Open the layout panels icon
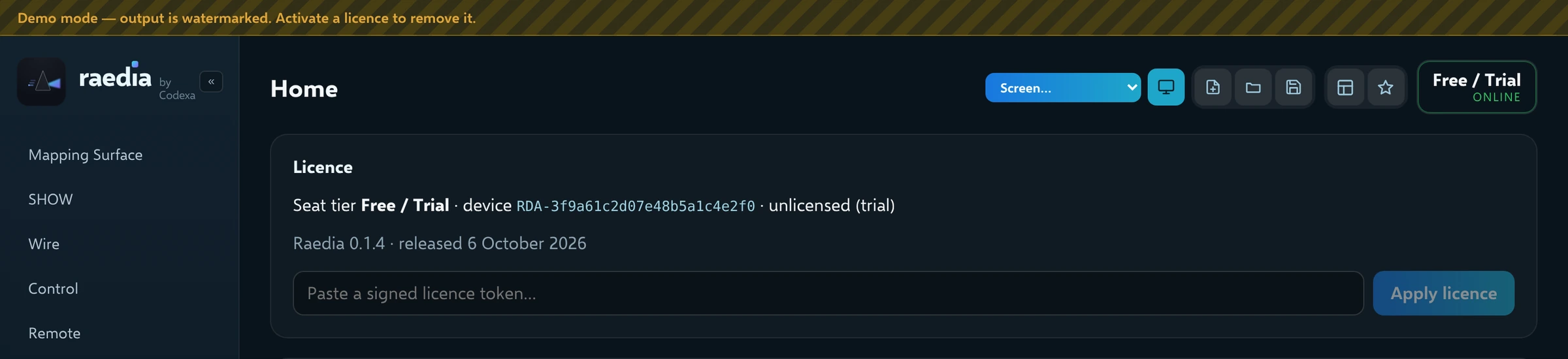Viewport: 1568px width, 359px height. click(1345, 87)
